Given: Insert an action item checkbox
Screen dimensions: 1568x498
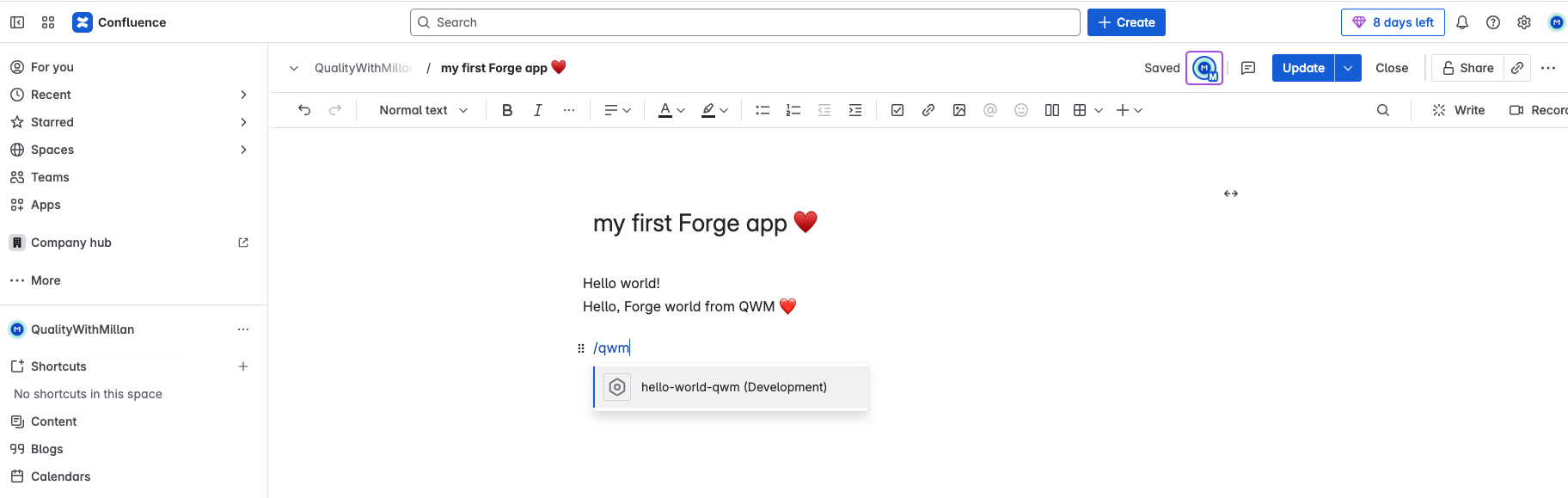Looking at the screenshot, I should tap(897, 110).
